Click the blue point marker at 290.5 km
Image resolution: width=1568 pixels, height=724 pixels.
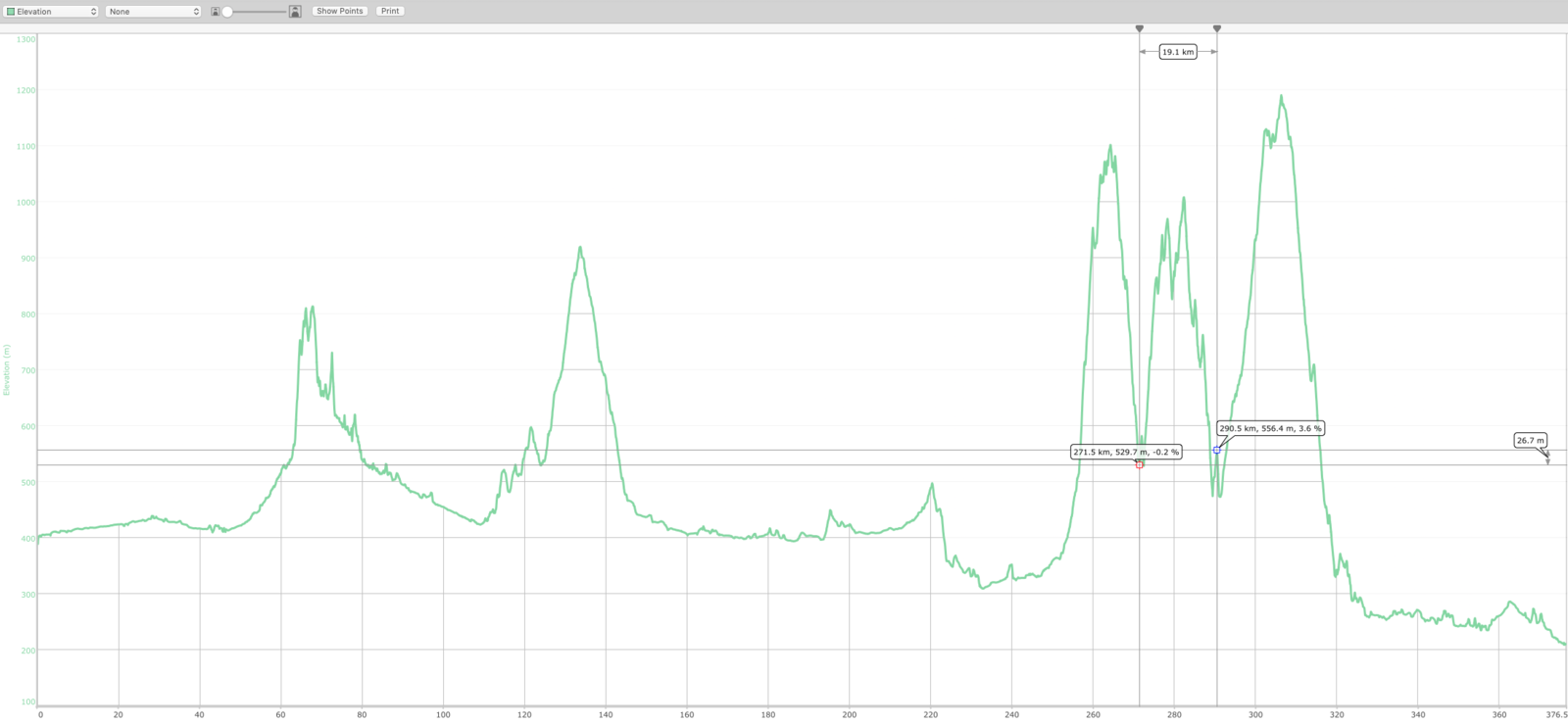click(x=1216, y=450)
